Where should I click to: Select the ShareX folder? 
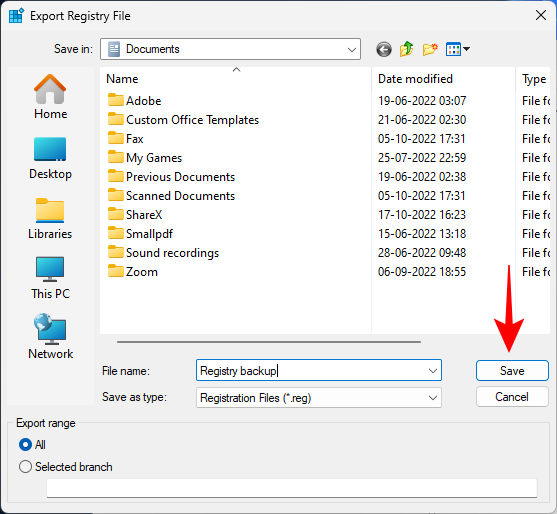coord(144,215)
